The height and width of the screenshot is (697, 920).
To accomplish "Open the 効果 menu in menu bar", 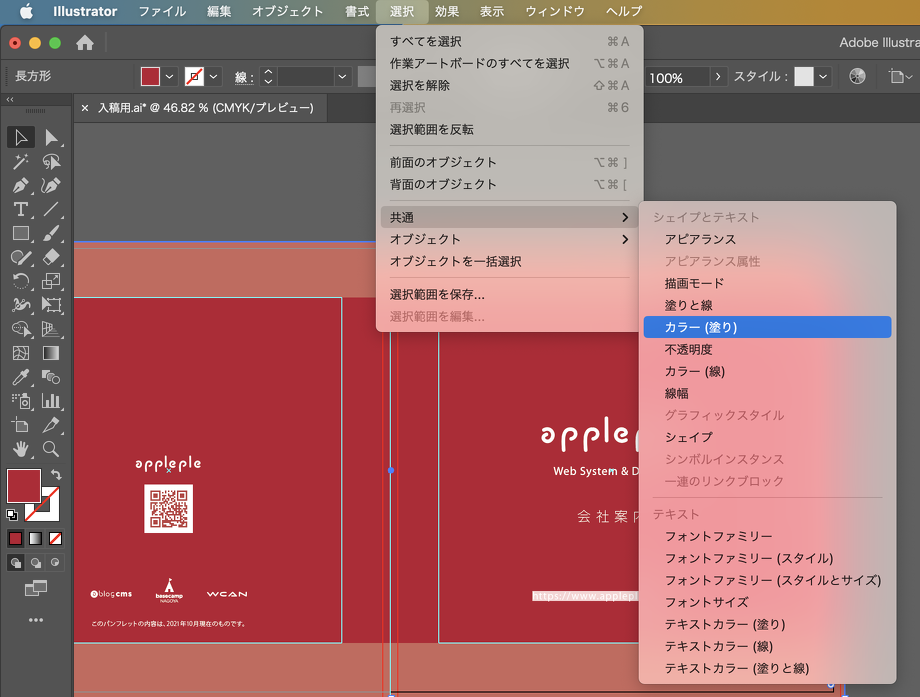I will [x=447, y=11].
